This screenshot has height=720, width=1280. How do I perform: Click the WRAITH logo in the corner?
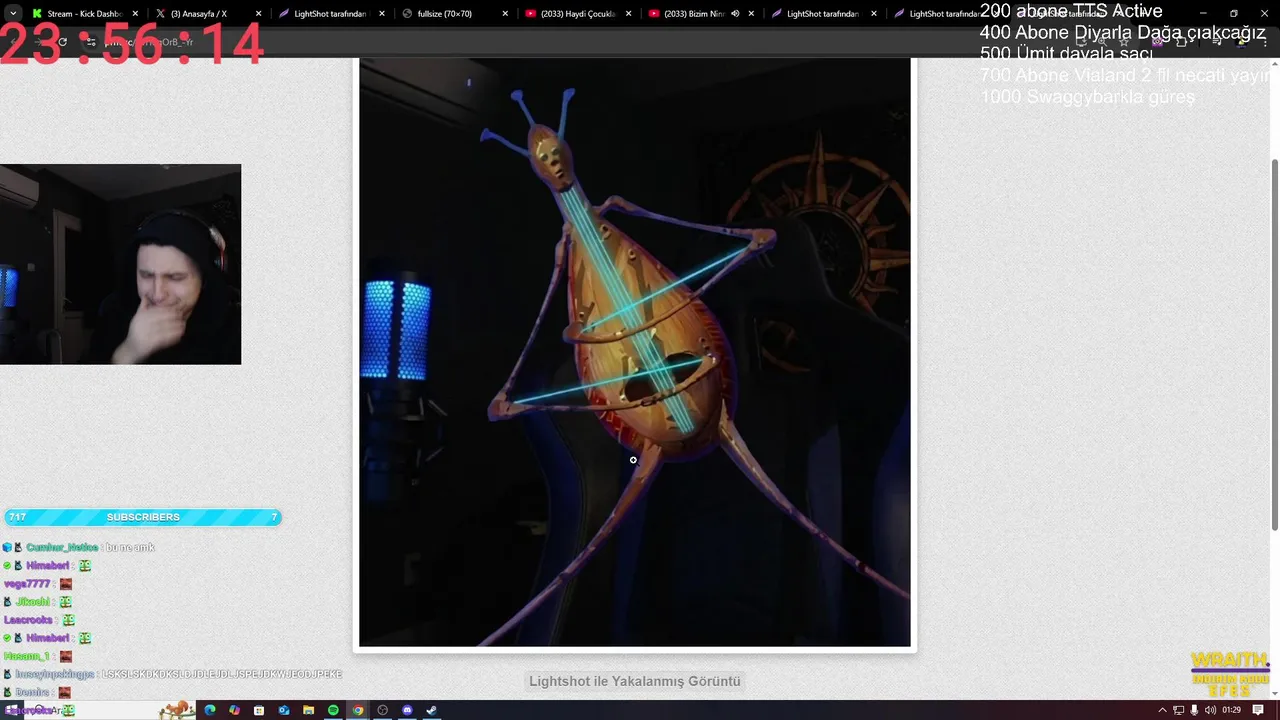[1230, 674]
